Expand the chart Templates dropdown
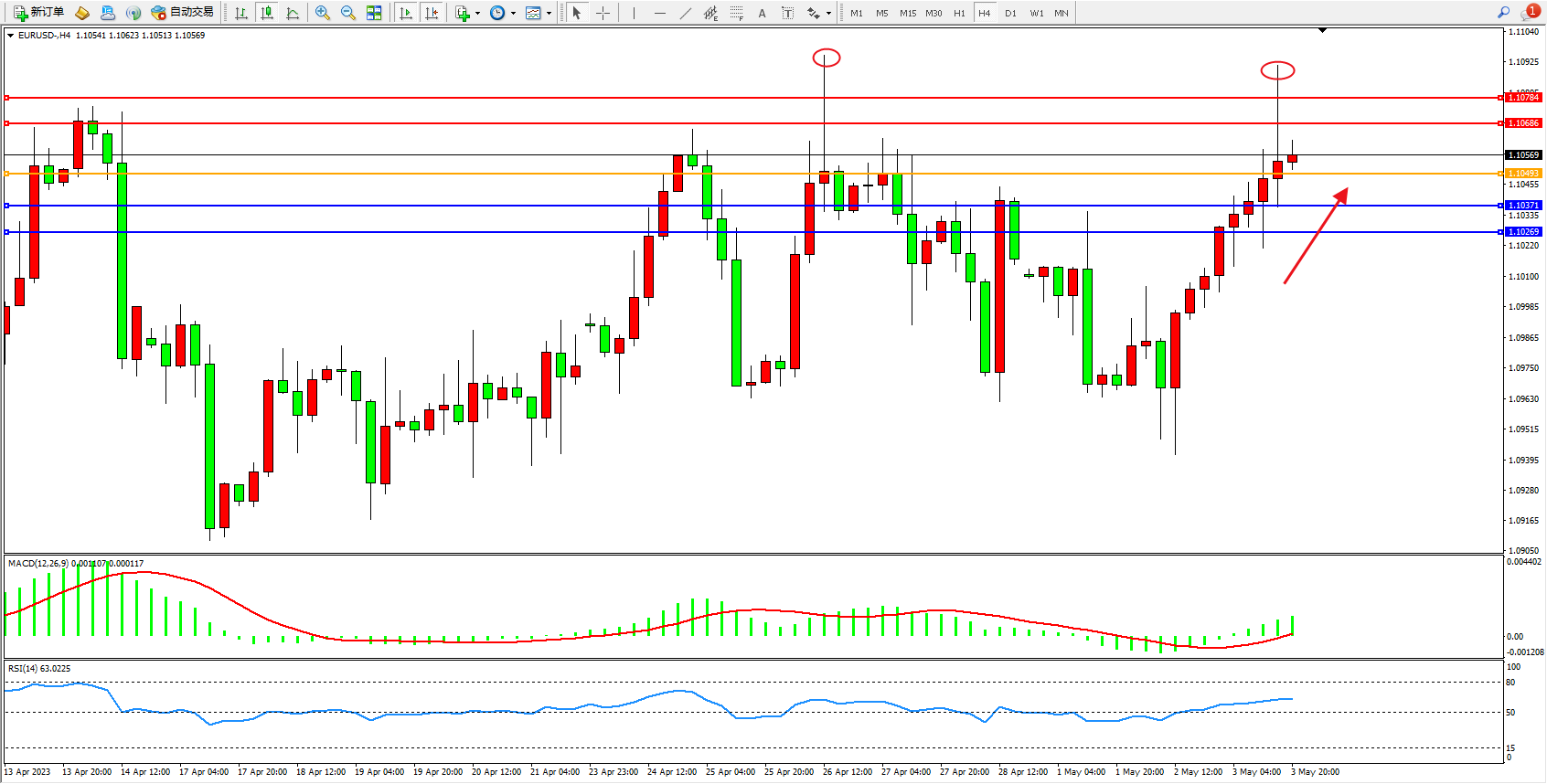The width and height of the screenshot is (1547, 784). point(549,14)
